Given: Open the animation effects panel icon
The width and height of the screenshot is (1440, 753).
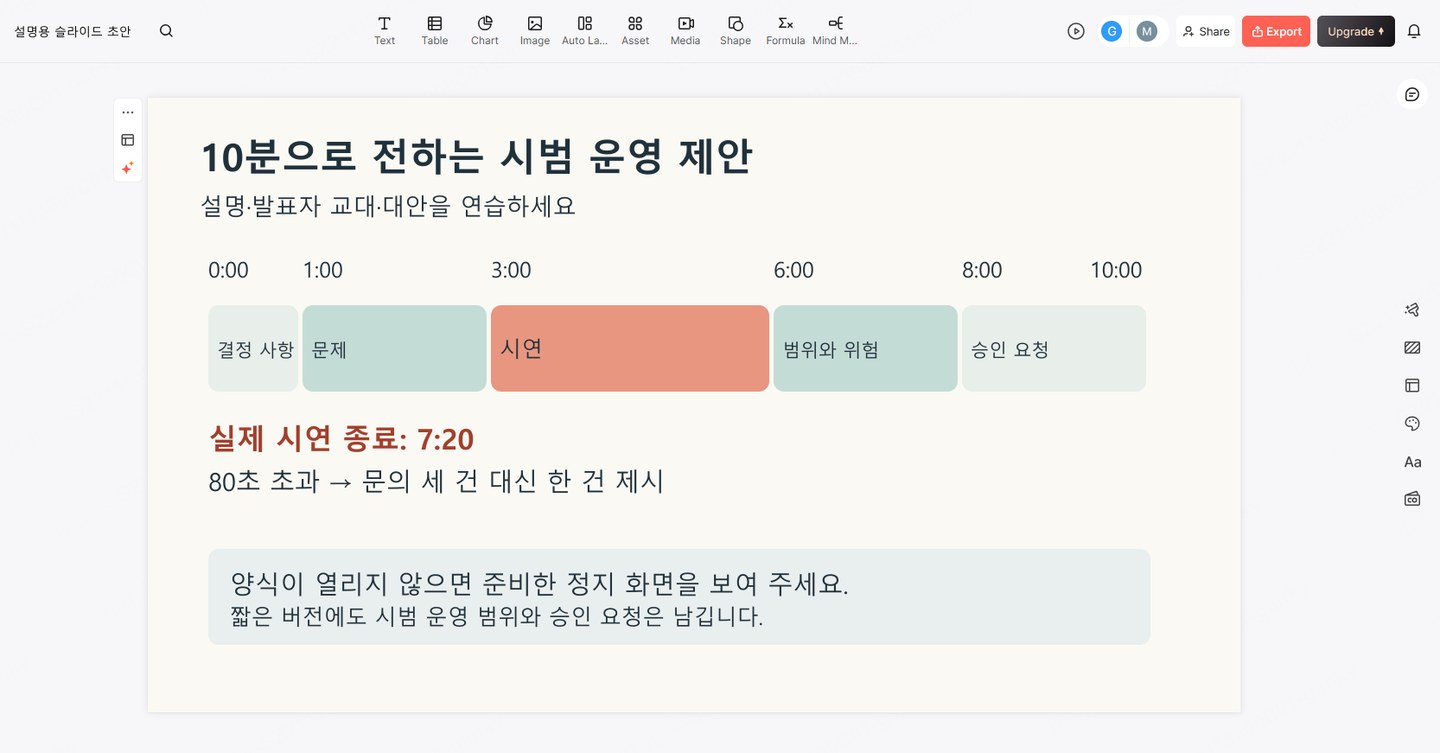Looking at the screenshot, I should point(1412,310).
